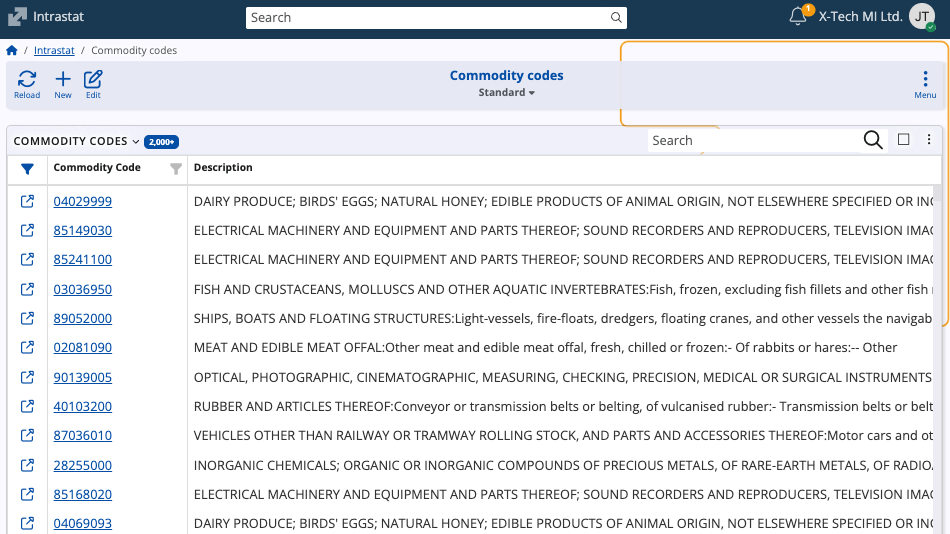Open the Menu kebab button

pos(925,83)
